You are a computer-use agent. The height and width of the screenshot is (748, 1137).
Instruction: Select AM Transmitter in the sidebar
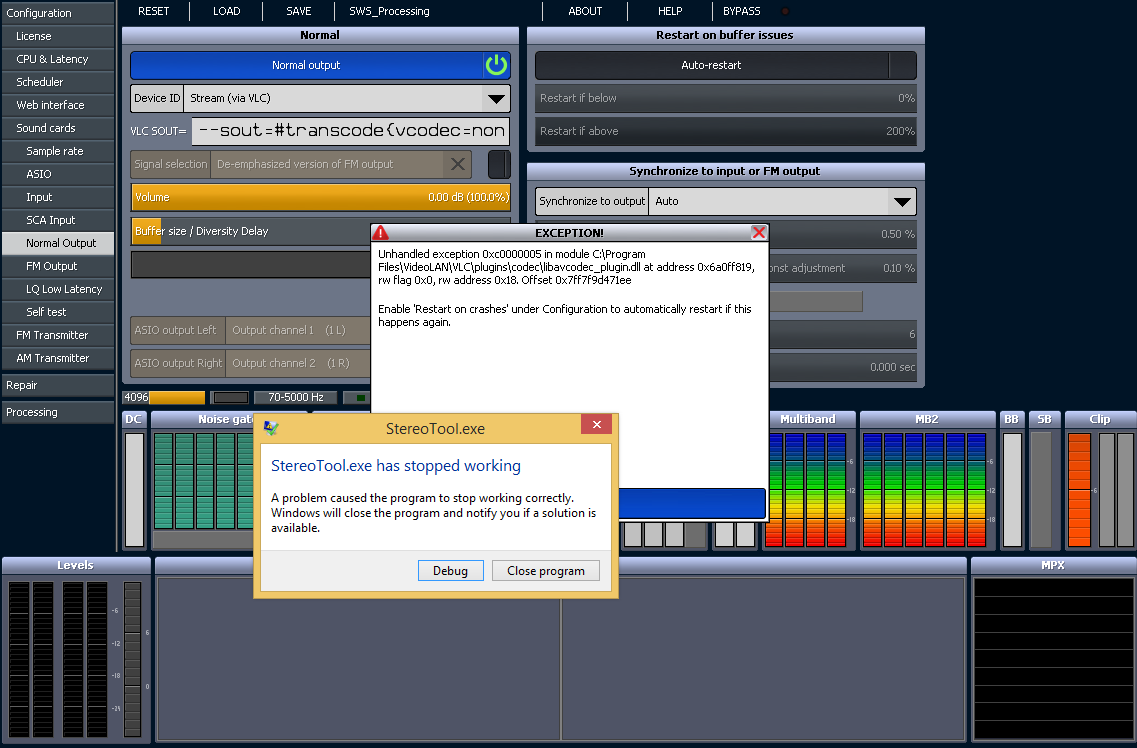(57, 358)
